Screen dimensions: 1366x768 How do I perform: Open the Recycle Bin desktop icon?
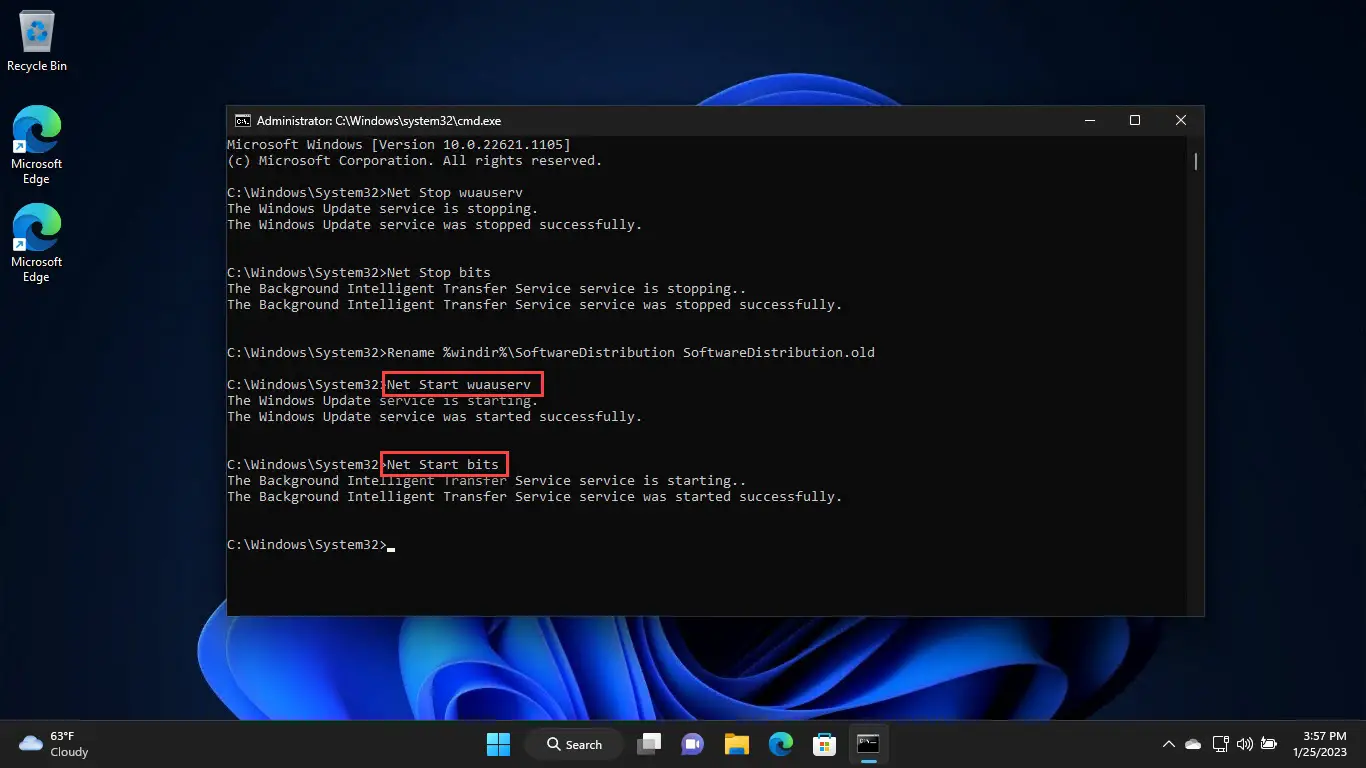pyautogui.click(x=37, y=42)
